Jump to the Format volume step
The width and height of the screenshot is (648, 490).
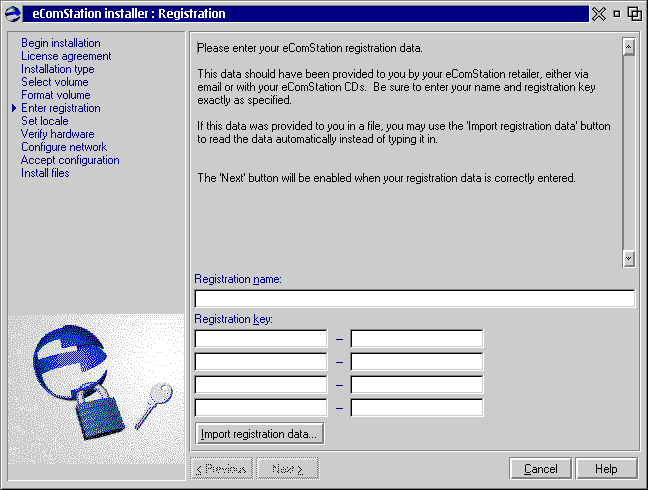55,95
